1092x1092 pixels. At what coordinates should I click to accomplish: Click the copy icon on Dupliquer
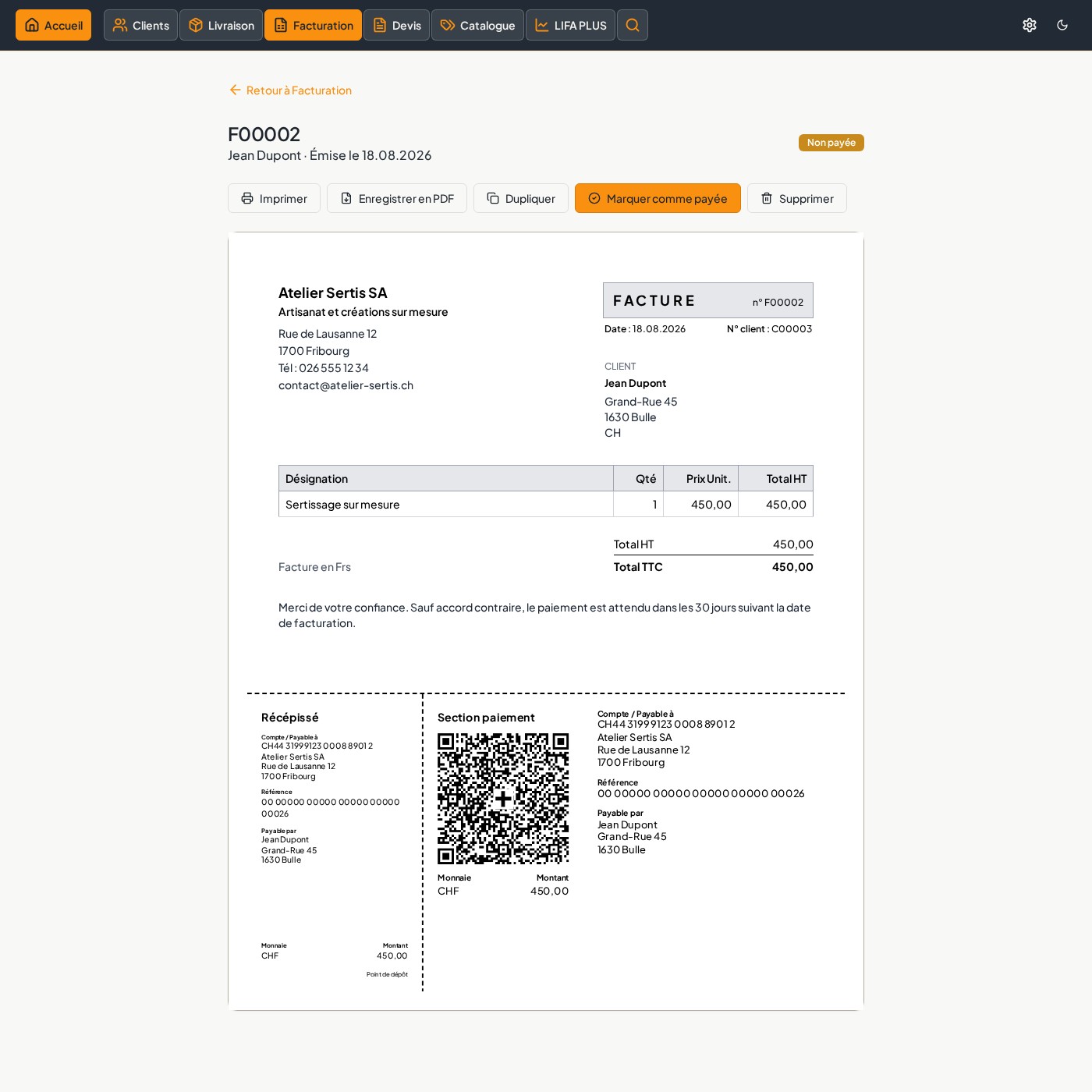pyautogui.click(x=493, y=198)
